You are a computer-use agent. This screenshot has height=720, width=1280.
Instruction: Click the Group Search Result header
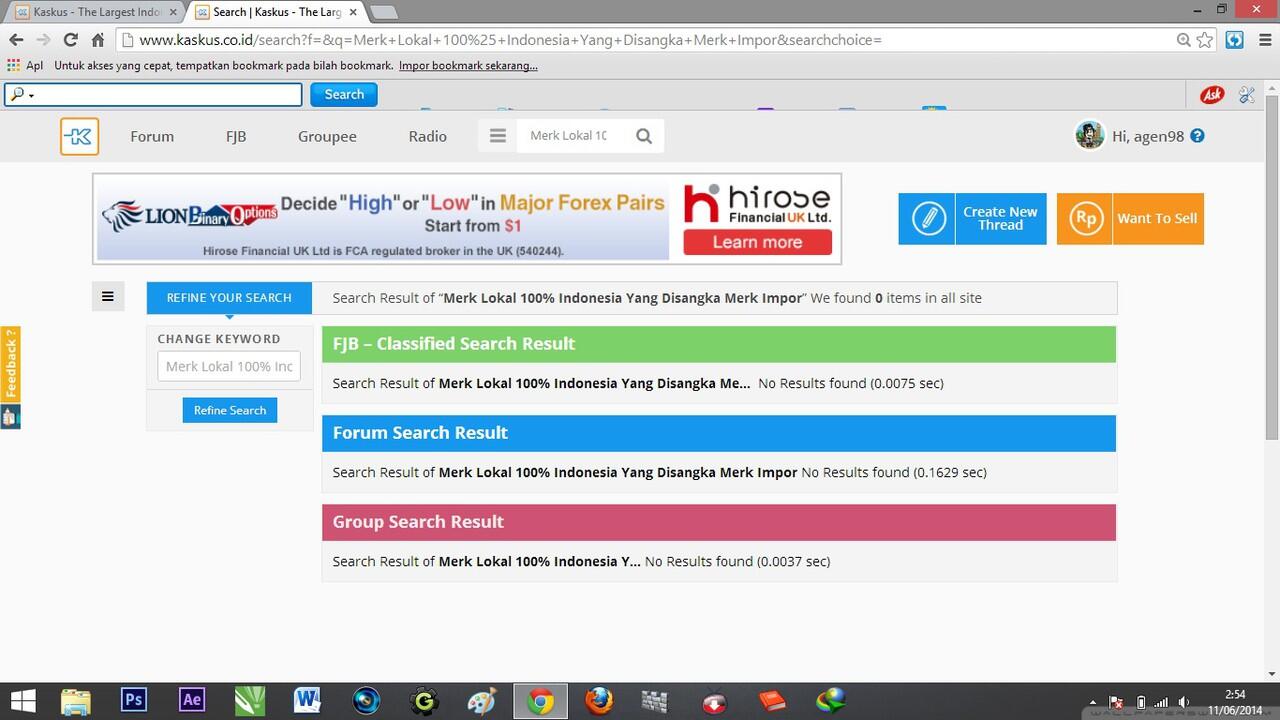(718, 522)
